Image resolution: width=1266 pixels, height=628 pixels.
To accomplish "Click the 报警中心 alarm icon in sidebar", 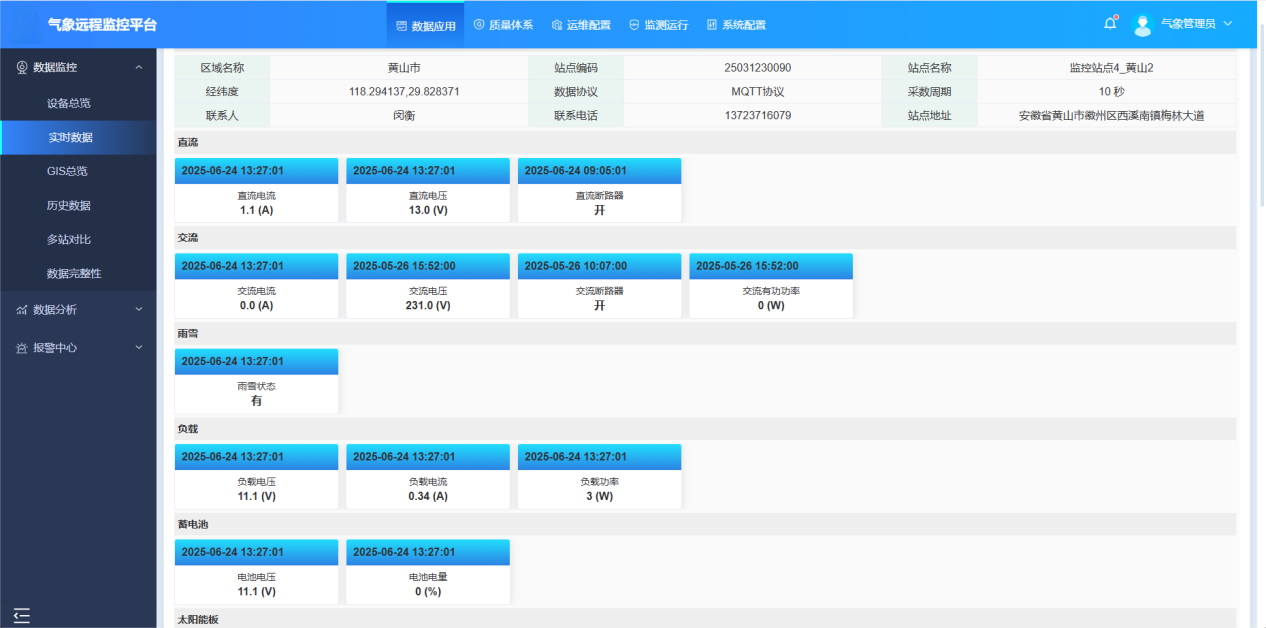I will coord(22,348).
